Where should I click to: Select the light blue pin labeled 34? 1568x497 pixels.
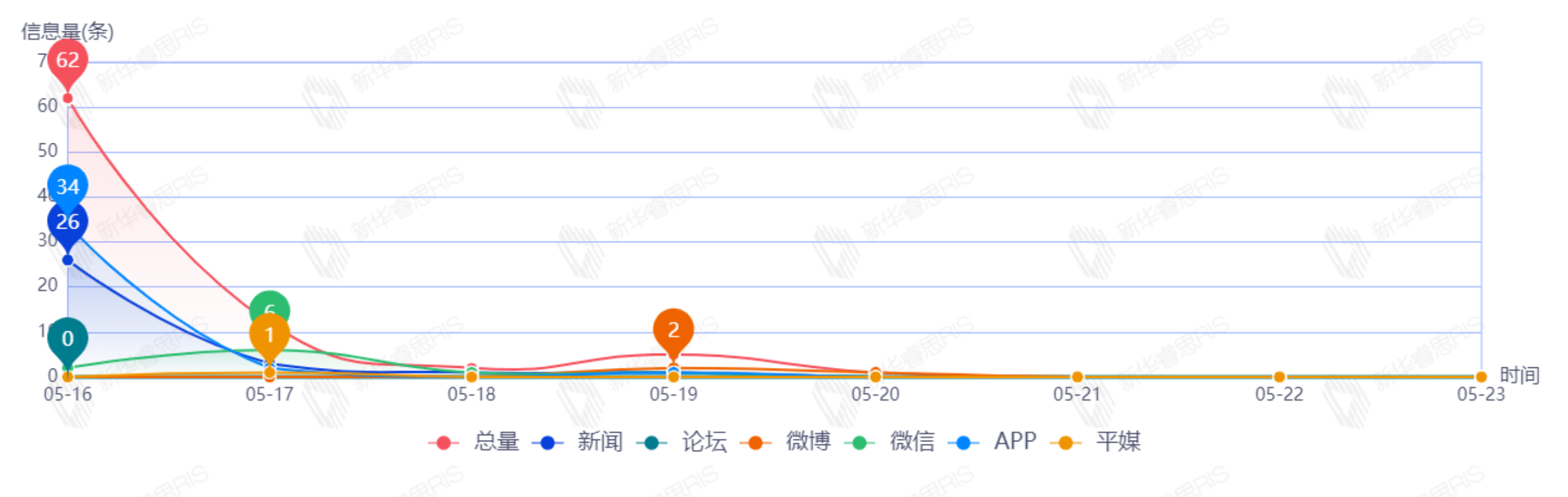67,186
